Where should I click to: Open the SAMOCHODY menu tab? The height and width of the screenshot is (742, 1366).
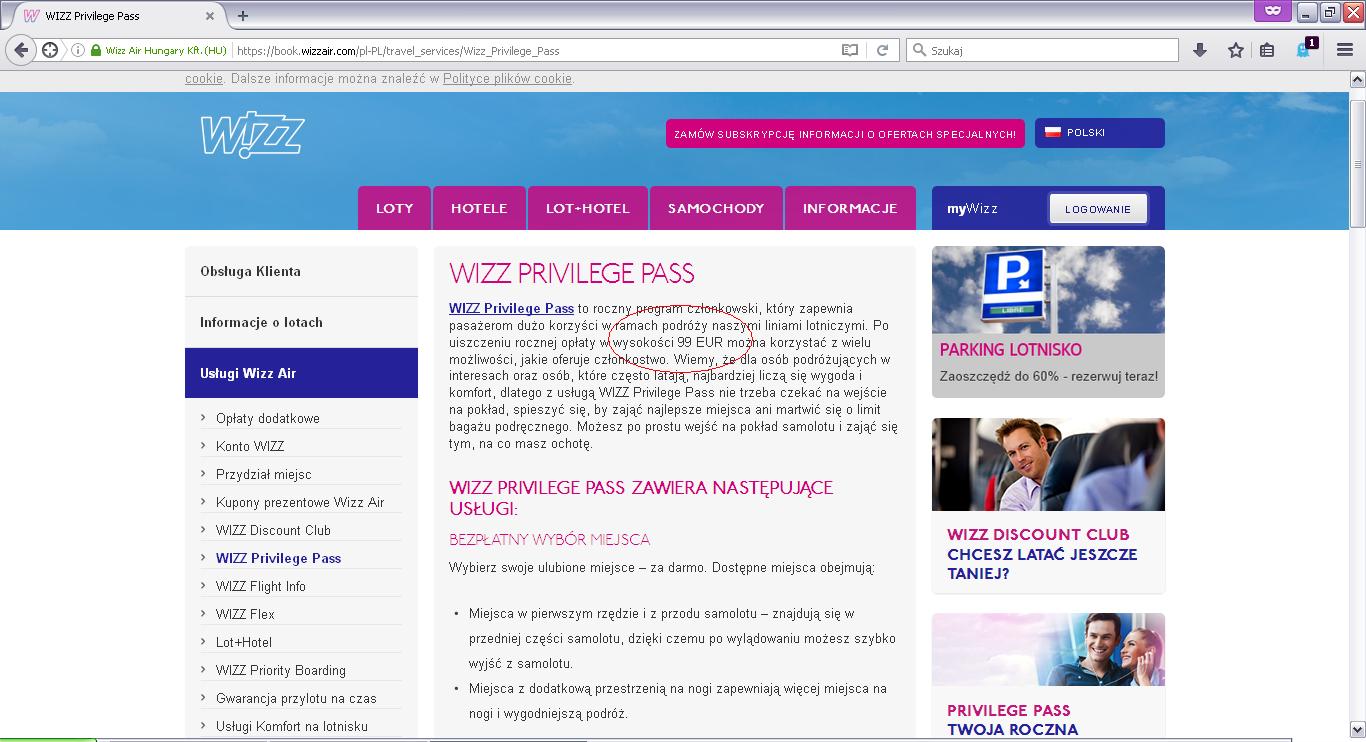coord(716,208)
